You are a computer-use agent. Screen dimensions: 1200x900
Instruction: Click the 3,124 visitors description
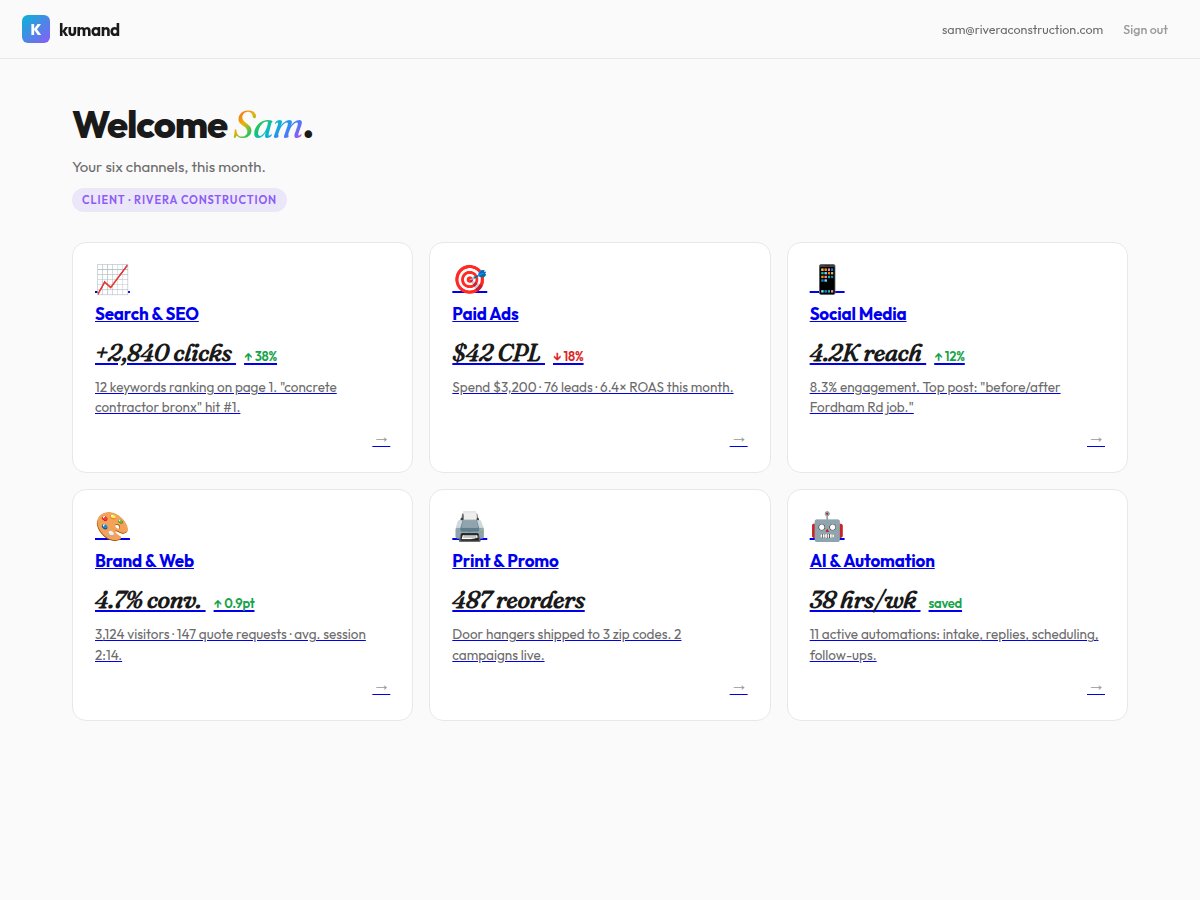point(231,644)
